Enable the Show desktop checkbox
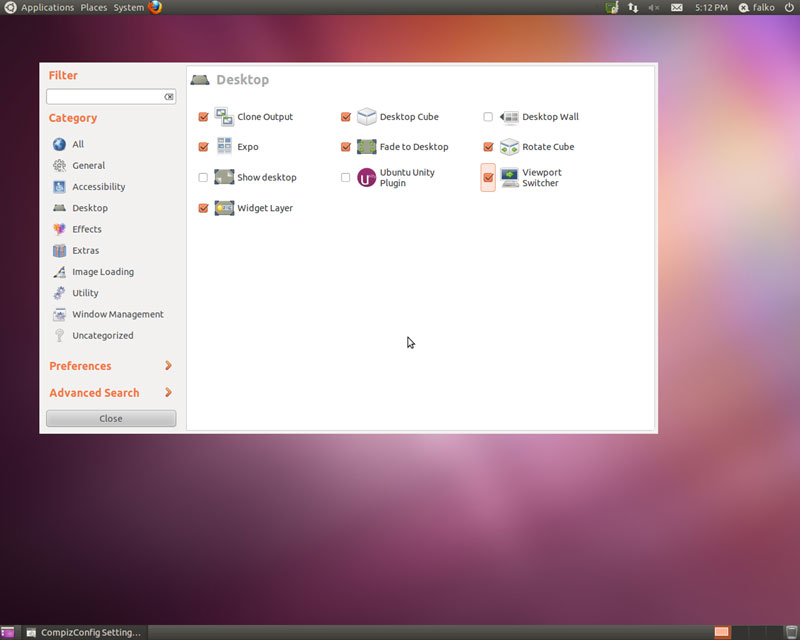Screen dimensions: 800x640 pyautogui.click(x=203, y=177)
